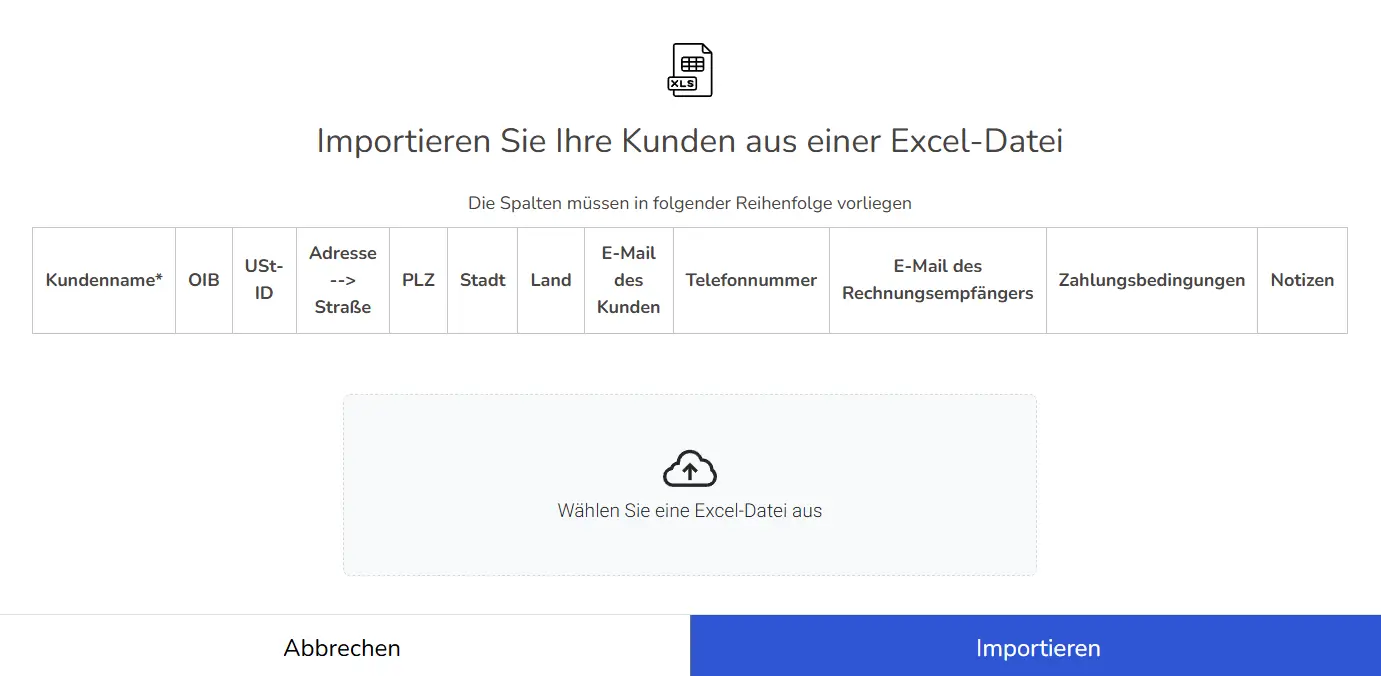Screen dimensions: 1381x676
Task: Click the Land column header
Action: (551, 280)
